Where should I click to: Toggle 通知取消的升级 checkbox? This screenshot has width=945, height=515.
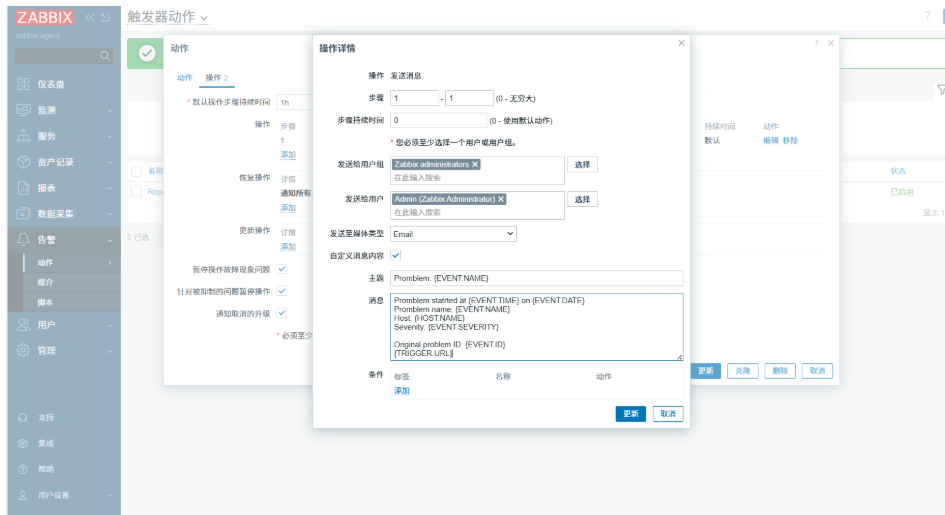click(x=281, y=313)
